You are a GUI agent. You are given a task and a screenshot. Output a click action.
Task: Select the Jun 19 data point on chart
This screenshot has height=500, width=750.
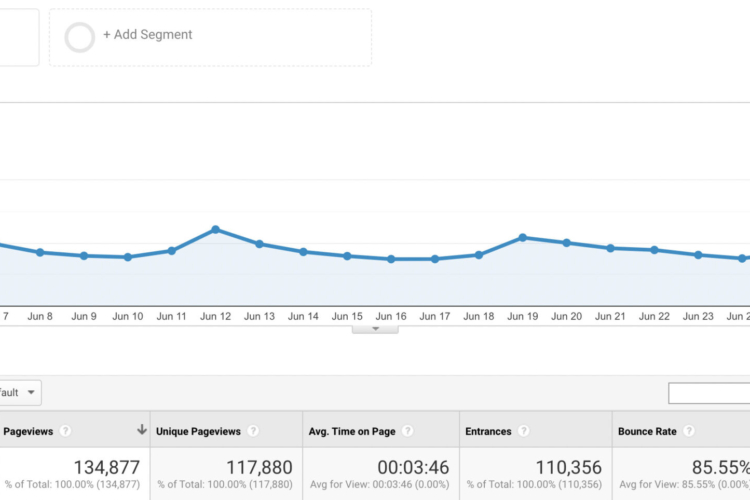[522, 237]
